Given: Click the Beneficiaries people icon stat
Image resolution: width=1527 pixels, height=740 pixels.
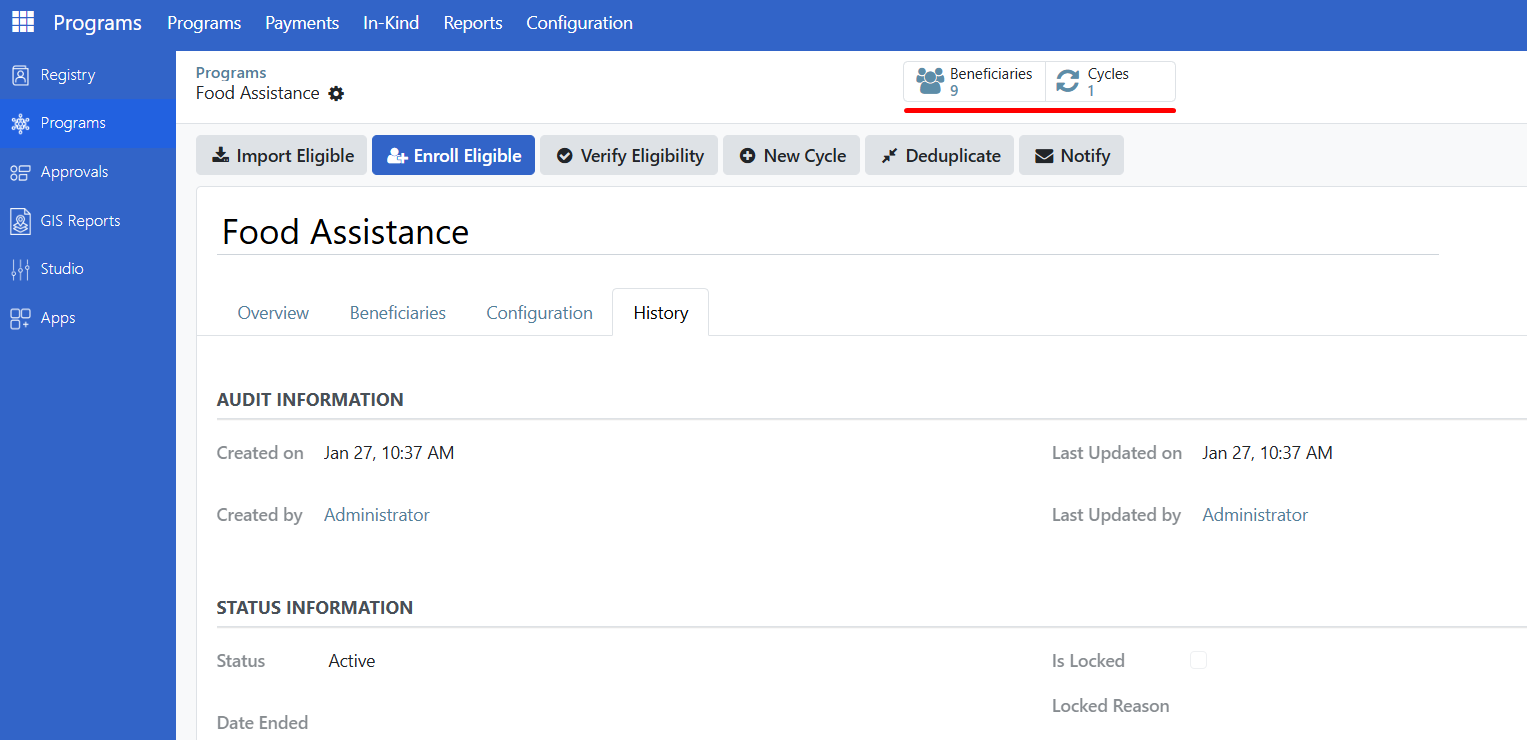Looking at the screenshot, I should pos(930,81).
